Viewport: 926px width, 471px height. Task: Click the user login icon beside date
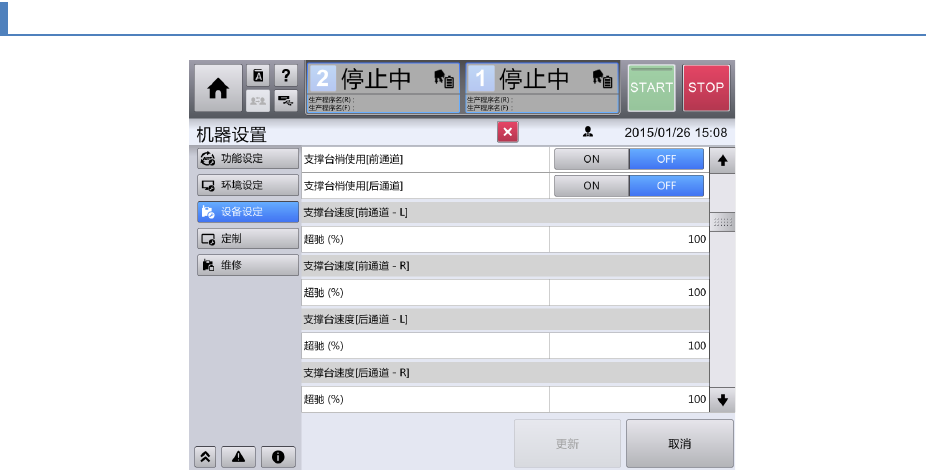point(588,132)
